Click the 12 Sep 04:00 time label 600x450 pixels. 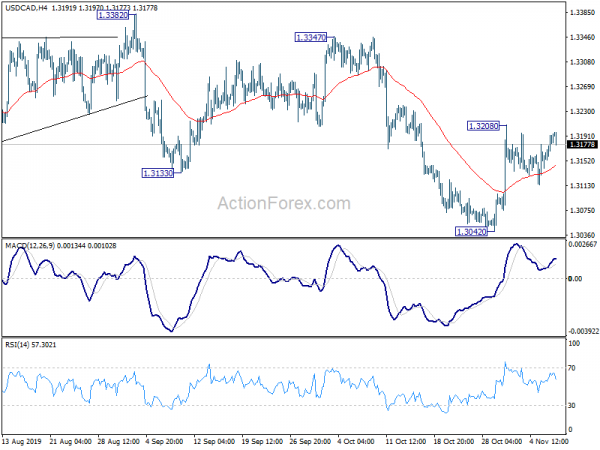[214, 442]
